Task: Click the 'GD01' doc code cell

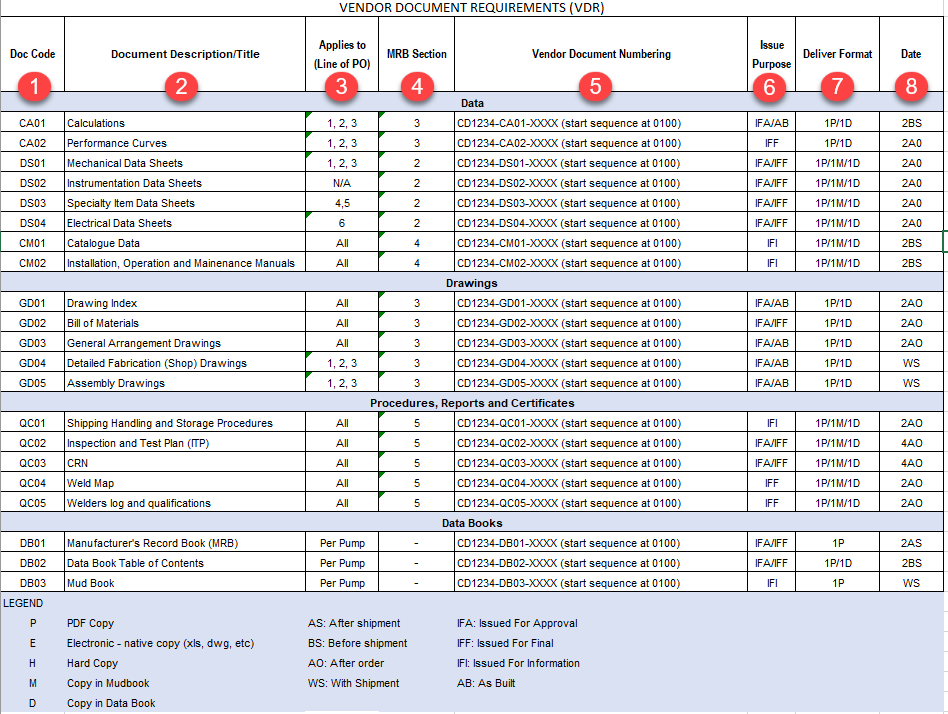Action: tap(33, 303)
